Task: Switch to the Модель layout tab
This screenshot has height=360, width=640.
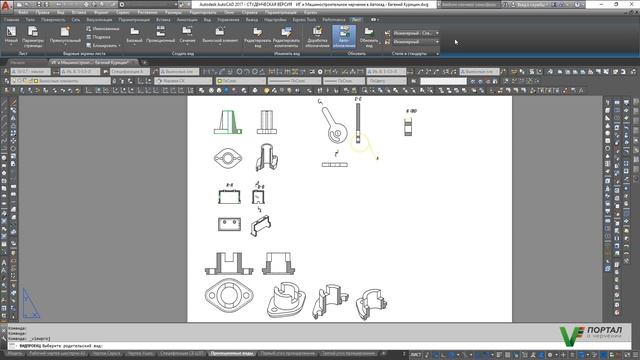Action: pyautogui.click(x=15, y=353)
